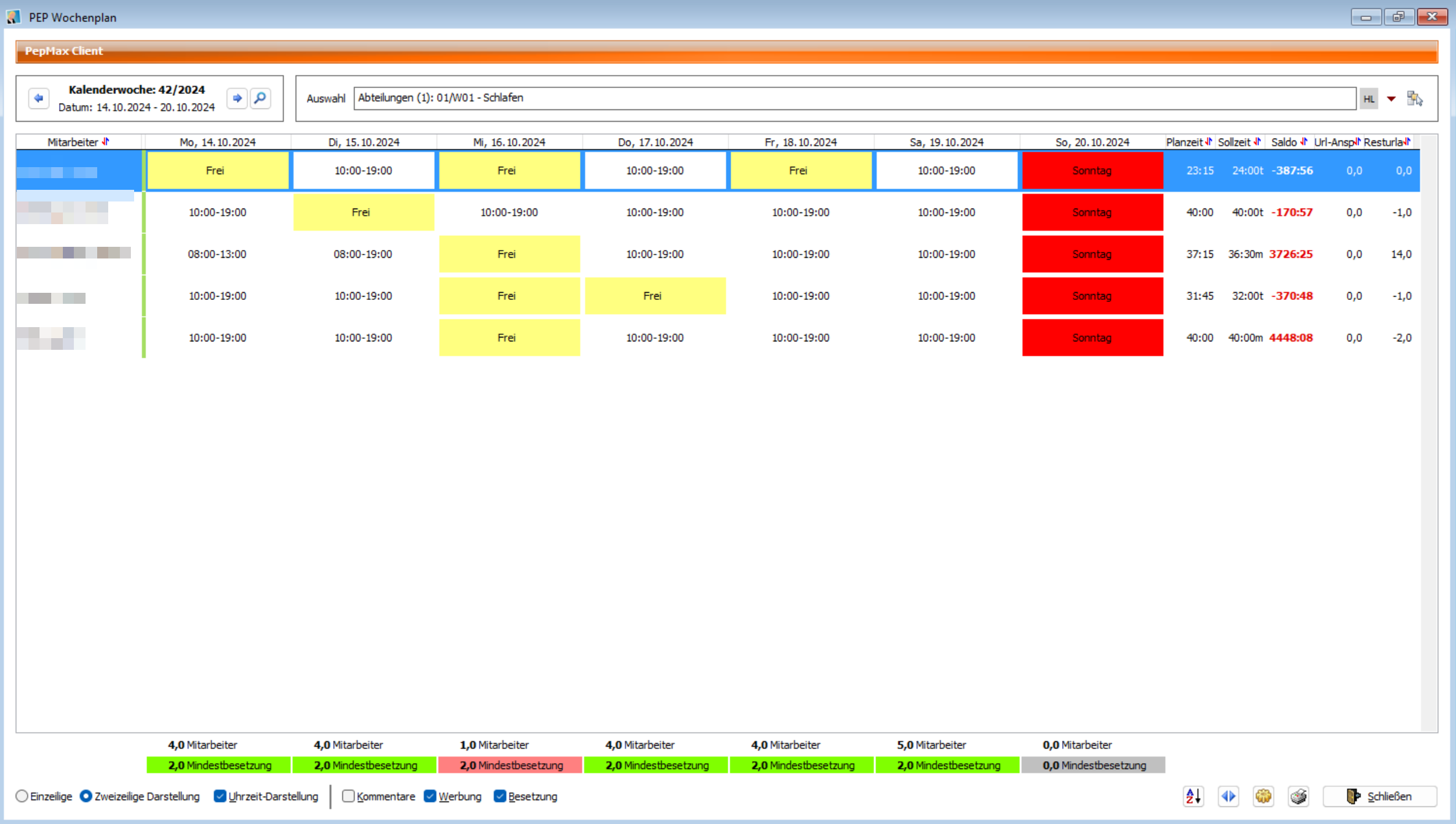Viewport: 1456px width, 824px height.
Task: Click the red Mindestbesetzung bar for Wednesday
Action: pyautogui.click(x=510, y=765)
